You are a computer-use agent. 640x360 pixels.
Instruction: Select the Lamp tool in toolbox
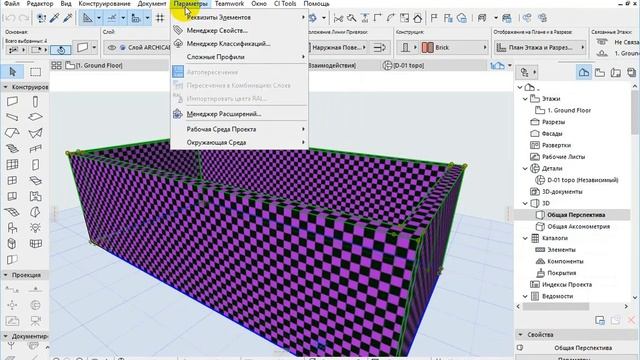click(x=36, y=228)
